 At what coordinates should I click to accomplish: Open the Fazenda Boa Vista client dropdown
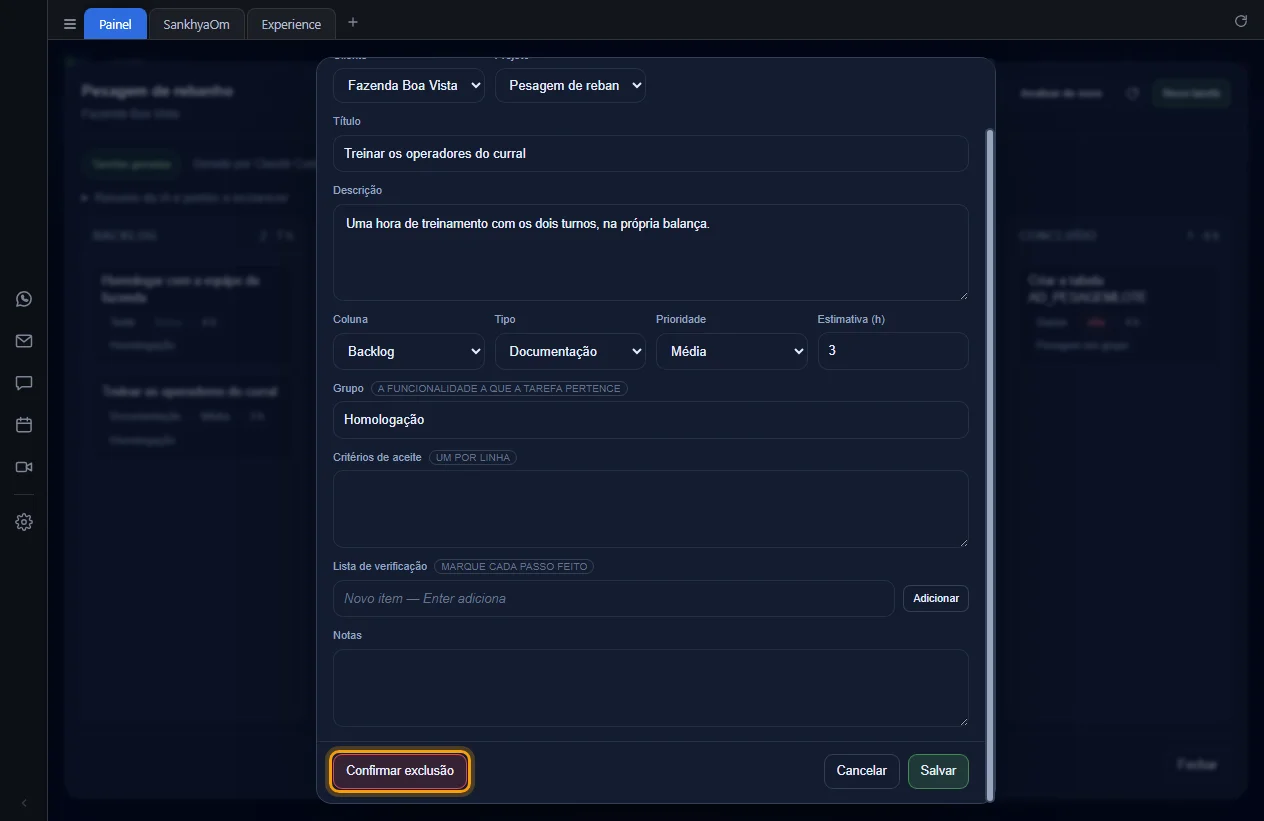pos(409,85)
